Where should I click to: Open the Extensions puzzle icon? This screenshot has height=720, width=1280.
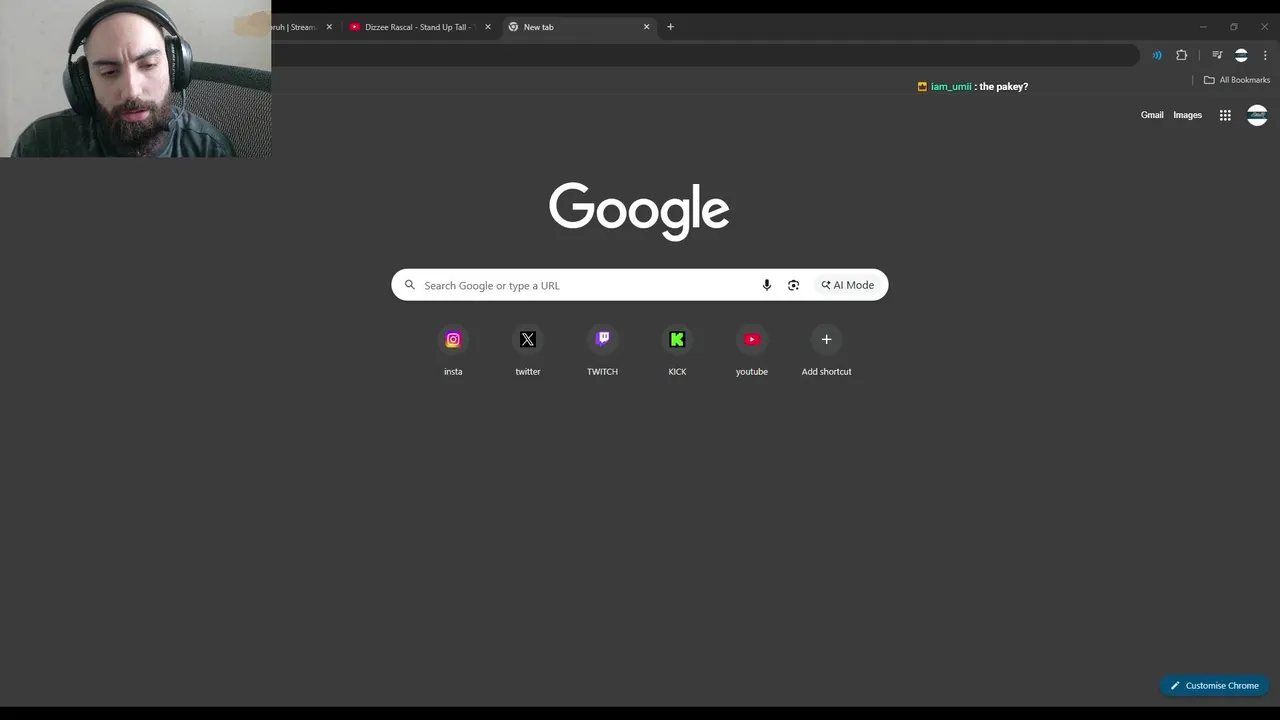pos(1181,55)
